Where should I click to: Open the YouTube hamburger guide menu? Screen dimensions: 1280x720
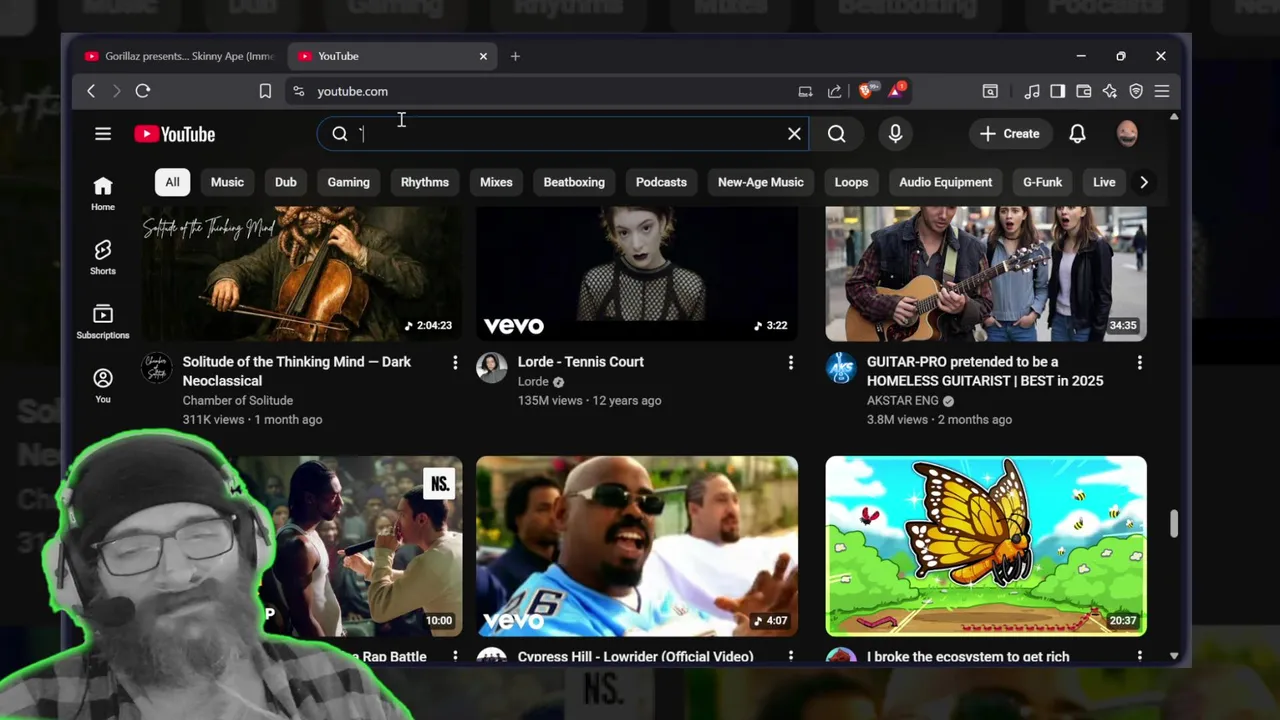tap(103, 134)
